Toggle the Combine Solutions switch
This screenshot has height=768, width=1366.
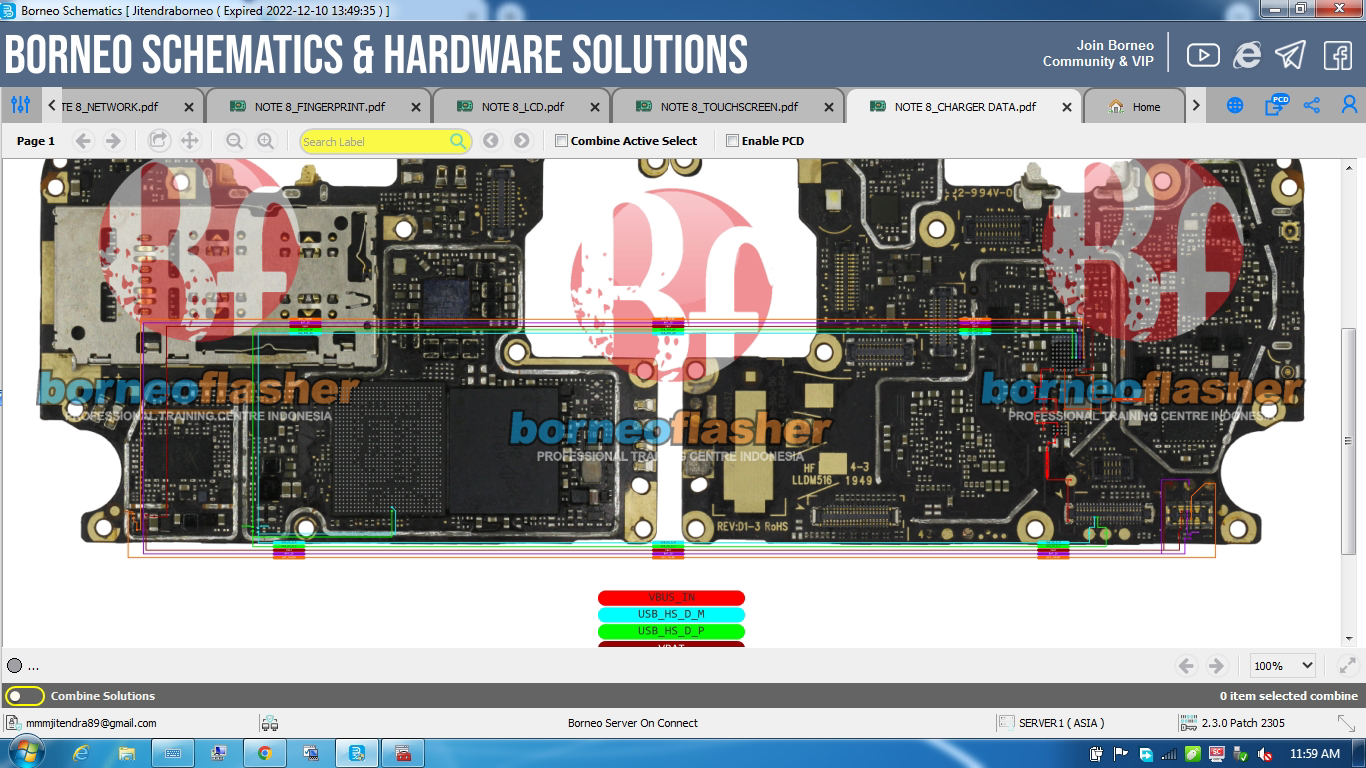tap(25, 696)
